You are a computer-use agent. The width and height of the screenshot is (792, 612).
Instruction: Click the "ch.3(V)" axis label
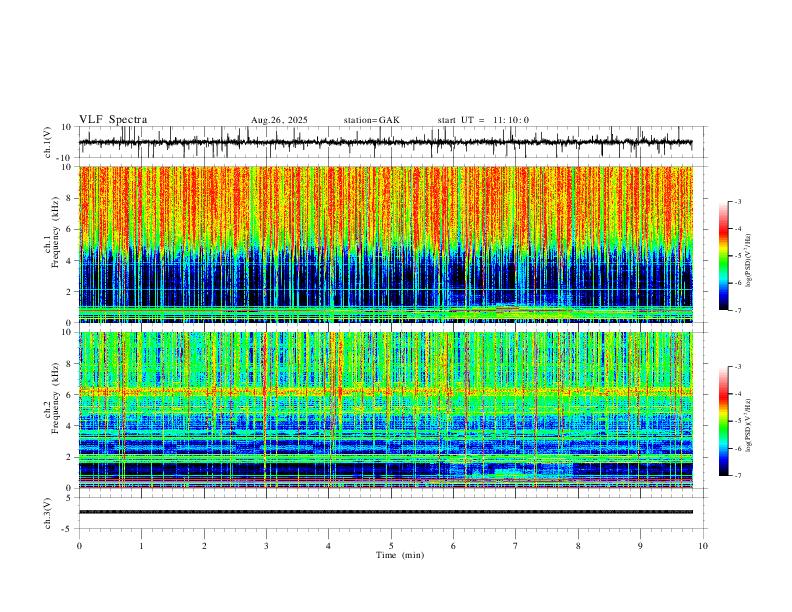coord(48,514)
